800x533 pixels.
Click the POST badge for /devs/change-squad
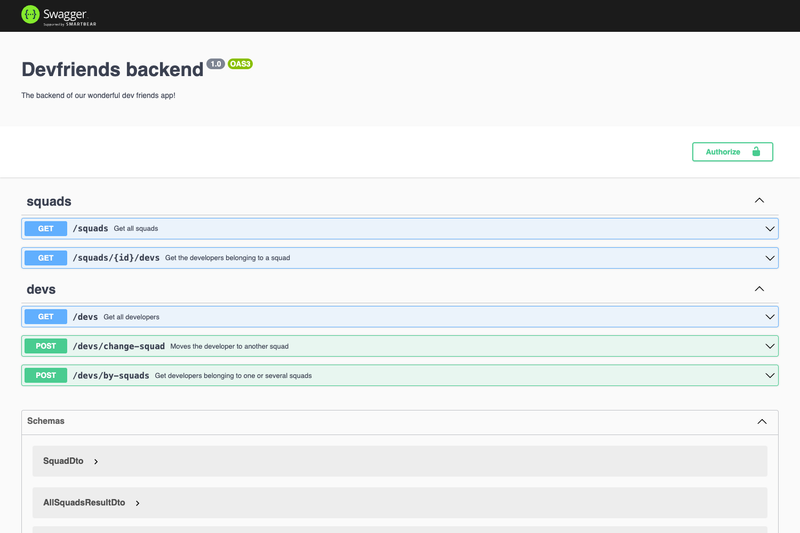tap(46, 346)
